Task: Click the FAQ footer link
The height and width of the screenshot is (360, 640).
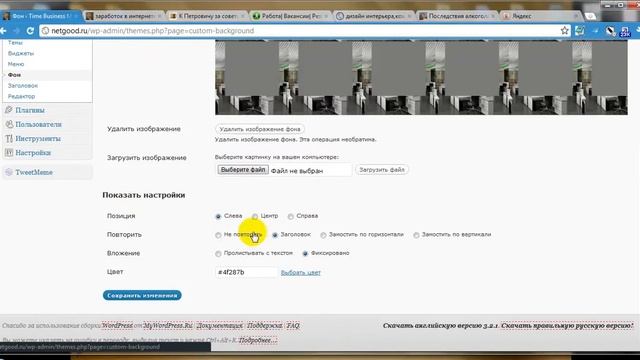Action: [293, 326]
